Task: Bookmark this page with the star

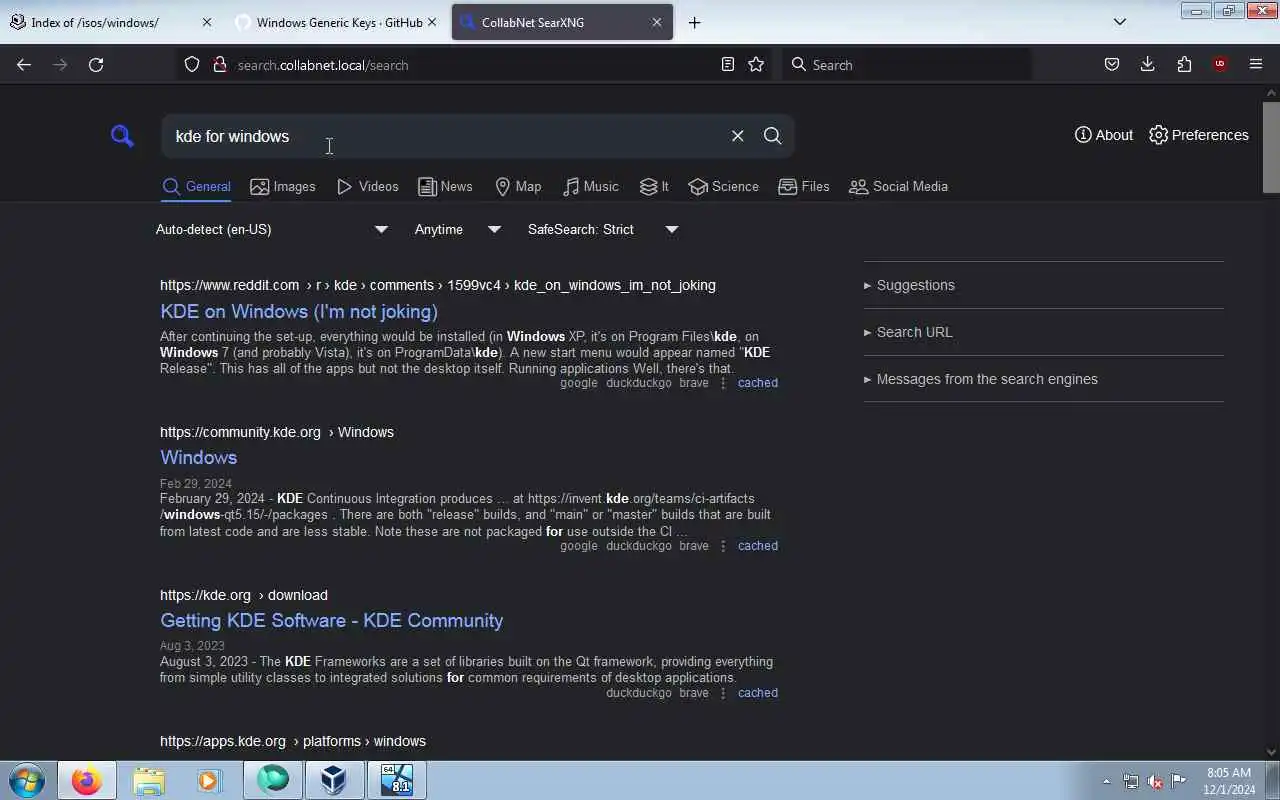Action: tap(756, 64)
